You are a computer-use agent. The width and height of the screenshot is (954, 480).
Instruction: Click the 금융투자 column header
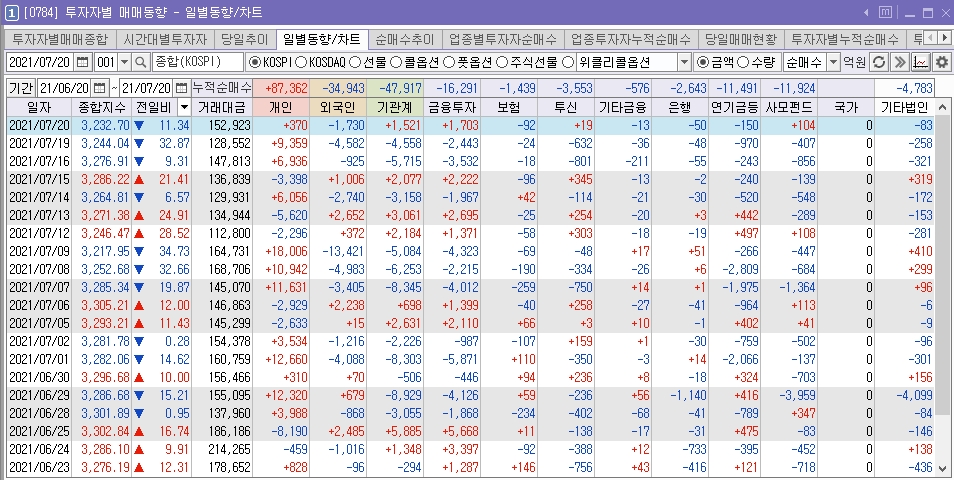point(452,108)
